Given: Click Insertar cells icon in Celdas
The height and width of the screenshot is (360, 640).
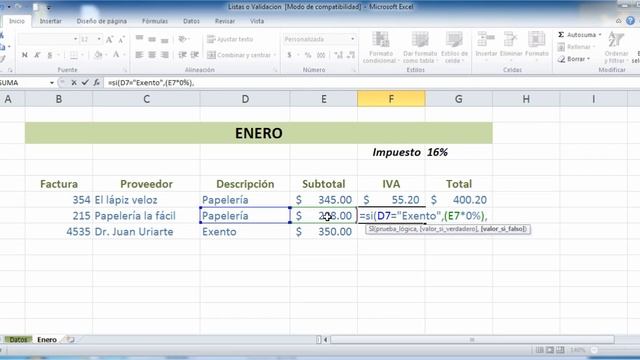Looking at the screenshot, I should (486, 44).
